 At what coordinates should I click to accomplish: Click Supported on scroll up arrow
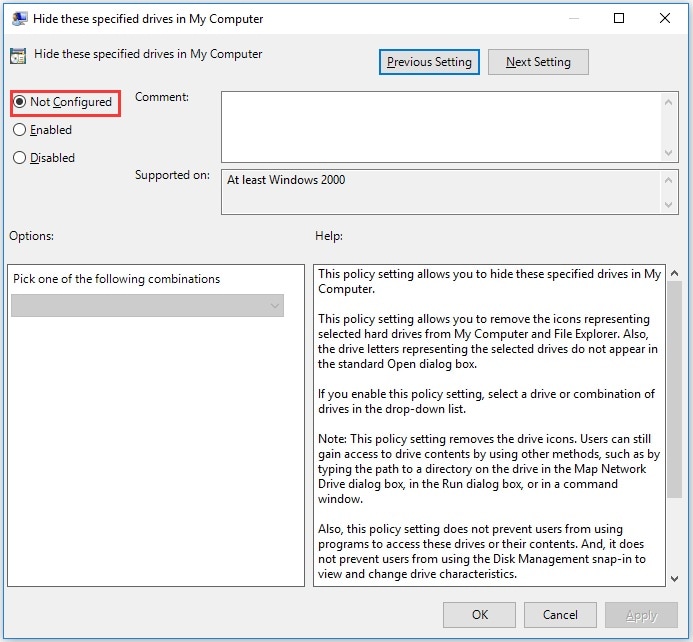tap(669, 180)
